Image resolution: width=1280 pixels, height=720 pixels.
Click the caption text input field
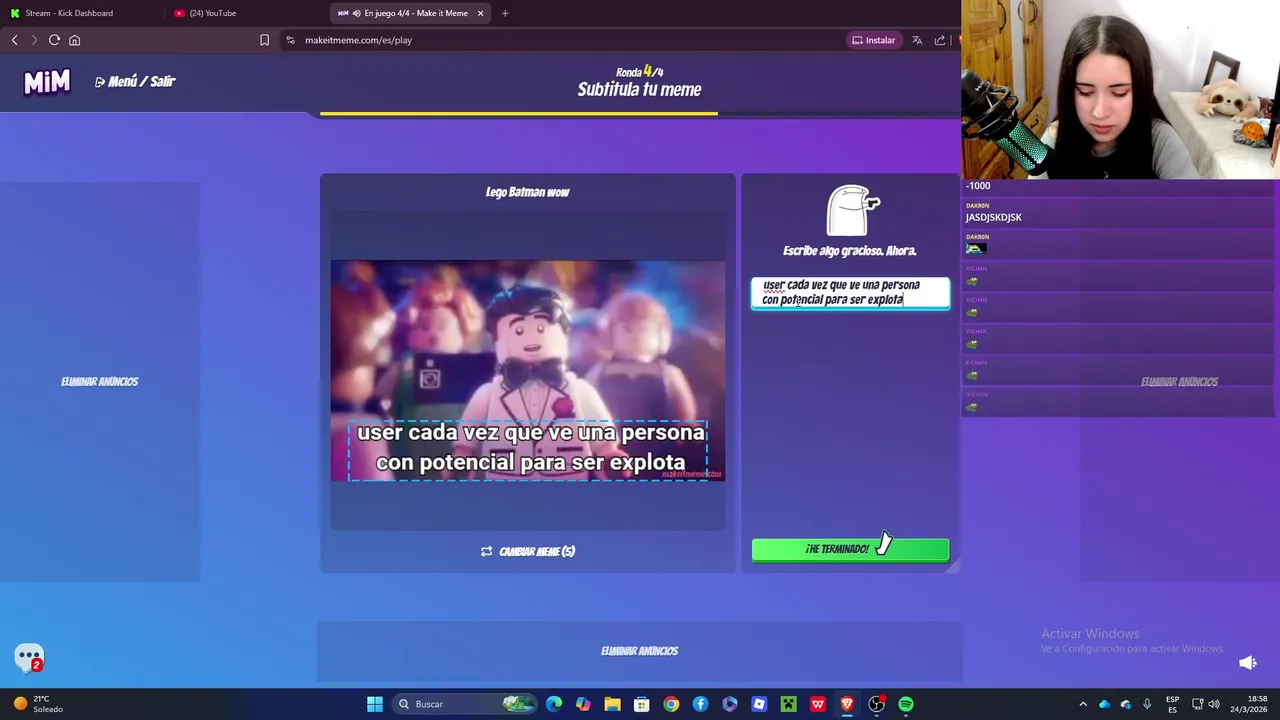[x=850, y=293]
